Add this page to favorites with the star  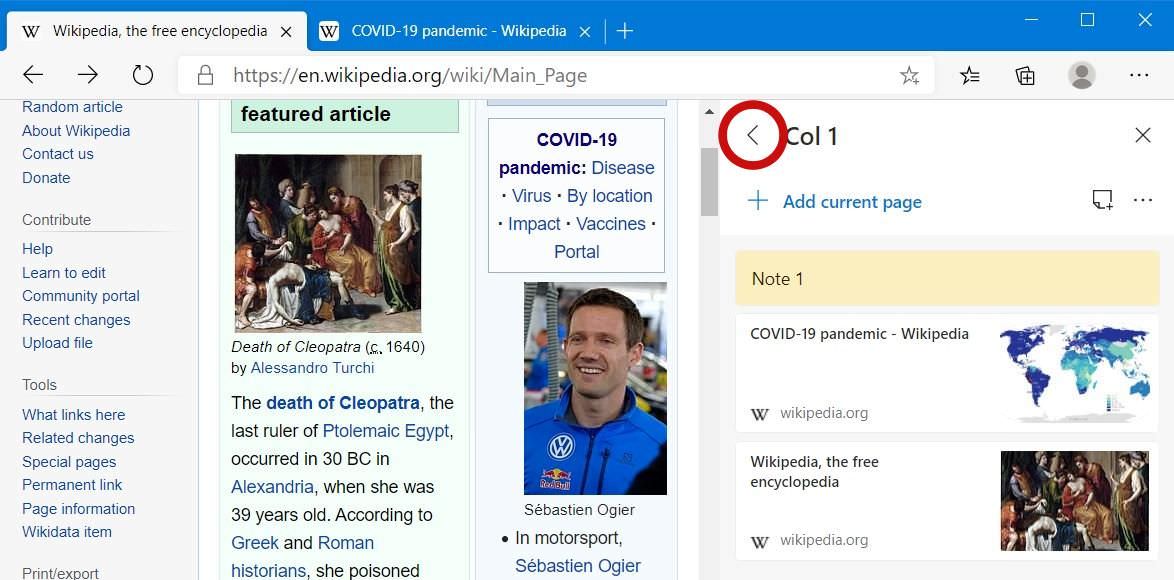910,75
